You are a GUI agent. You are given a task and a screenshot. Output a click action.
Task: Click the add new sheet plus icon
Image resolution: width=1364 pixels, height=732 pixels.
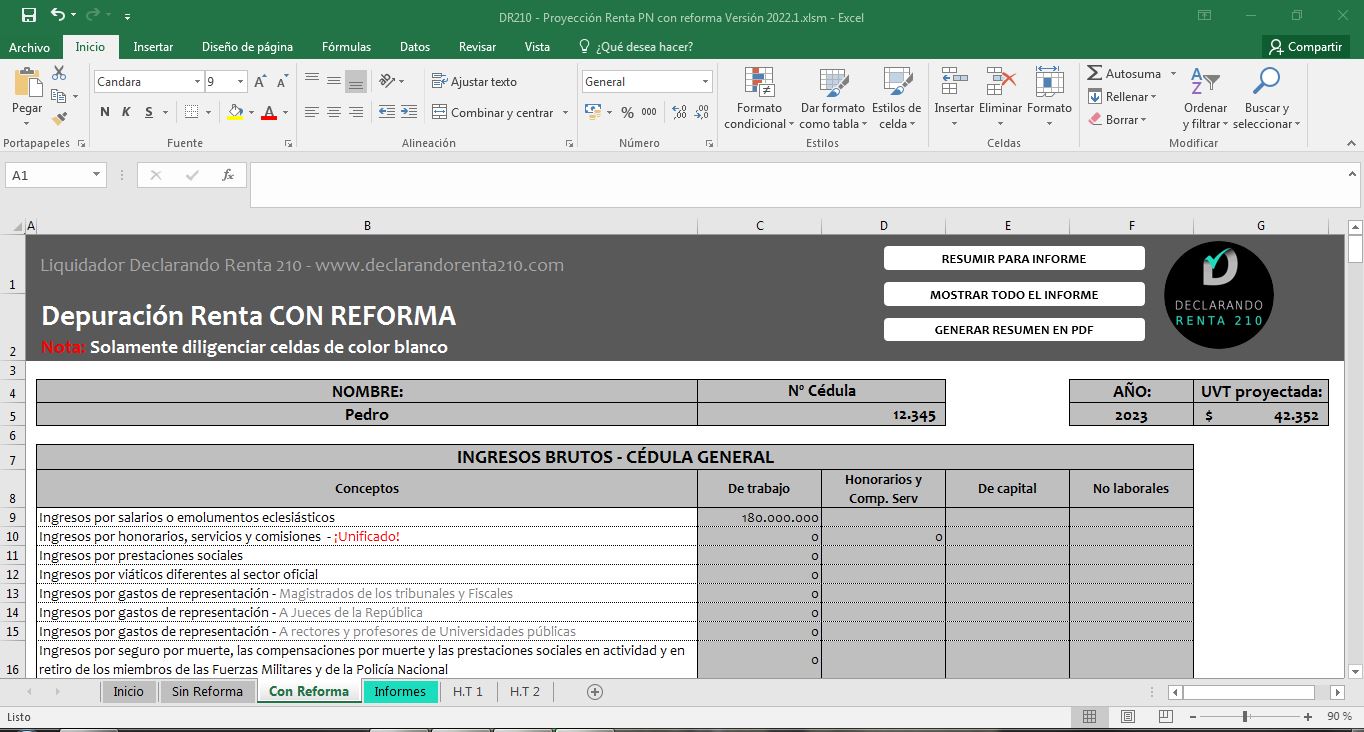pyautogui.click(x=595, y=691)
